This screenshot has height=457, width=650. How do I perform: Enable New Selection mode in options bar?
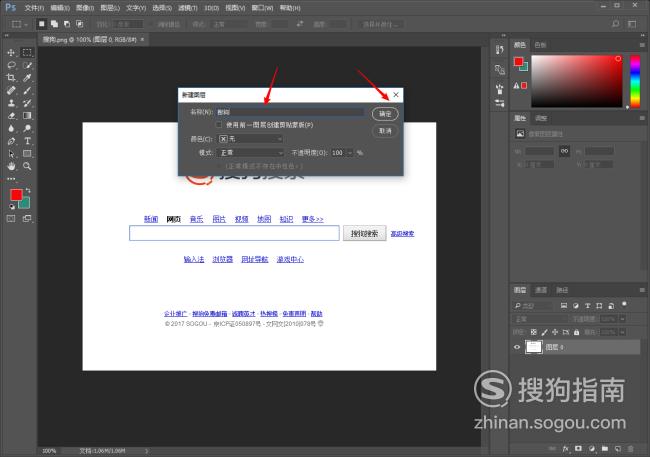[41, 24]
